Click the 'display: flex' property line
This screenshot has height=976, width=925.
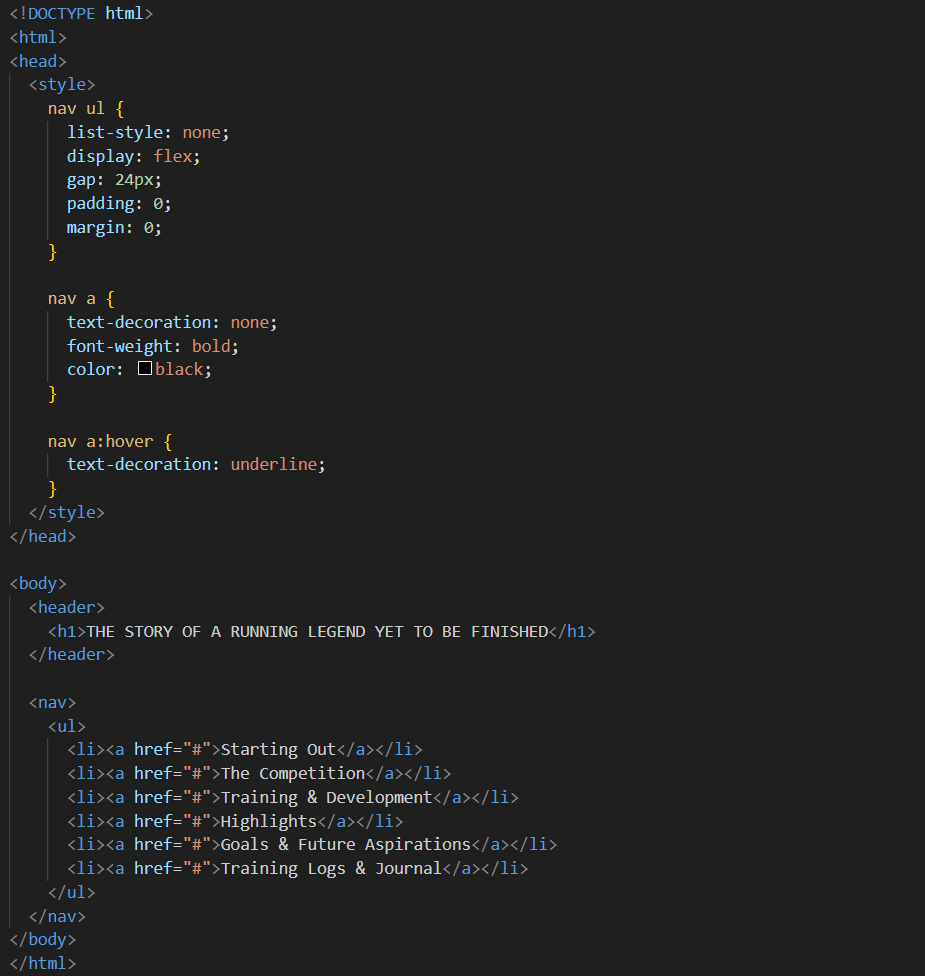coord(133,157)
